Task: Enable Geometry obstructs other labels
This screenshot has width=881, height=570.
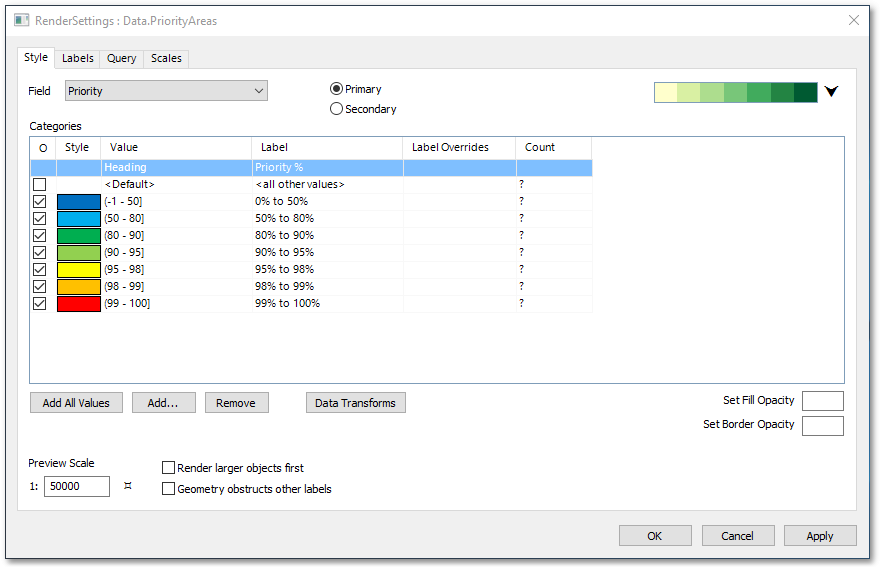Action: [x=168, y=489]
